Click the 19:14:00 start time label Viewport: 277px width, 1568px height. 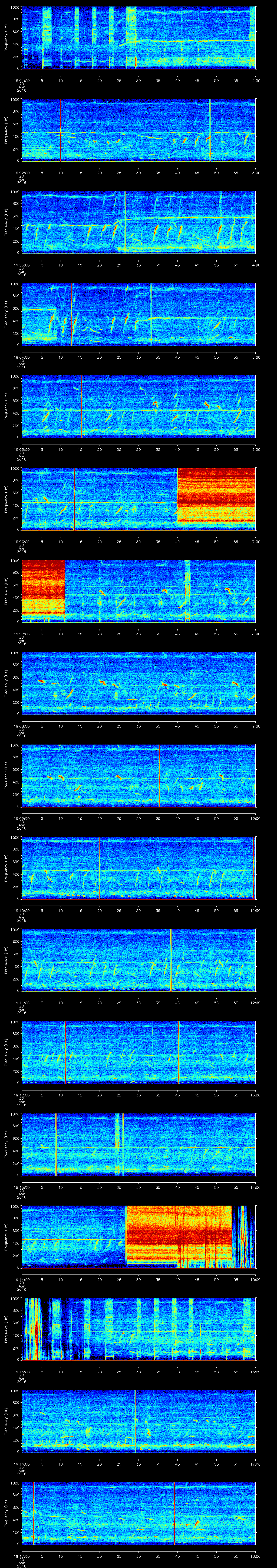pos(21,1279)
